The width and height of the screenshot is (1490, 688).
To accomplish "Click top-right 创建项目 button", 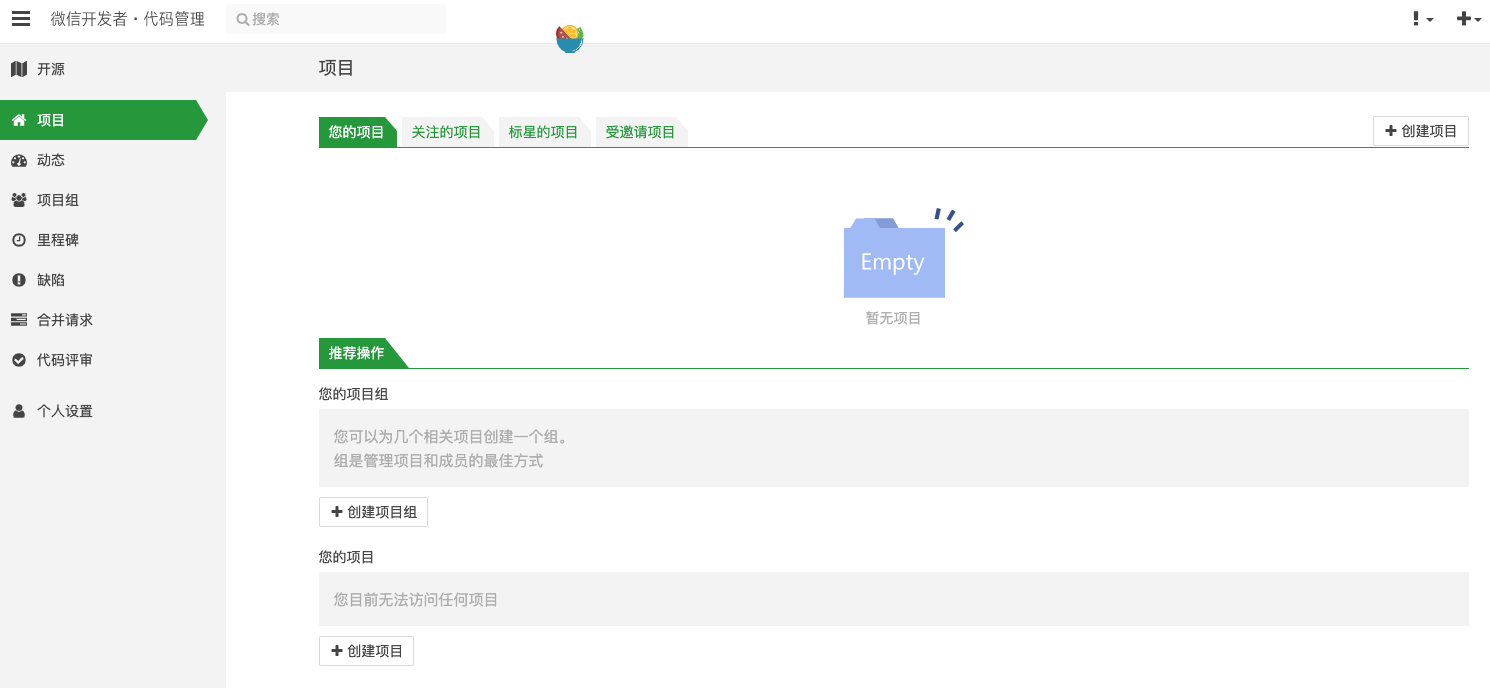I will 1421,131.
